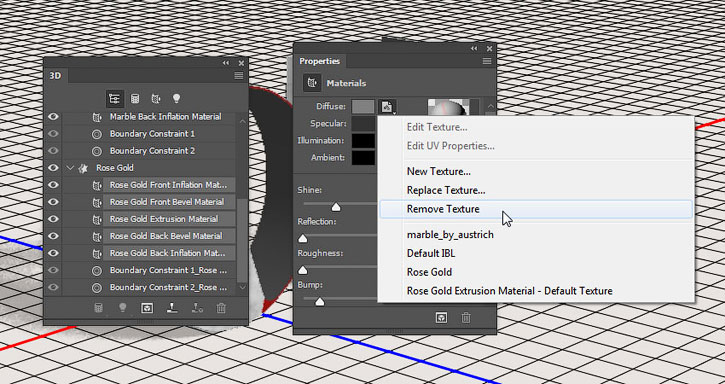Toggle visibility of Boundary Constraint 2

(53, 151)
